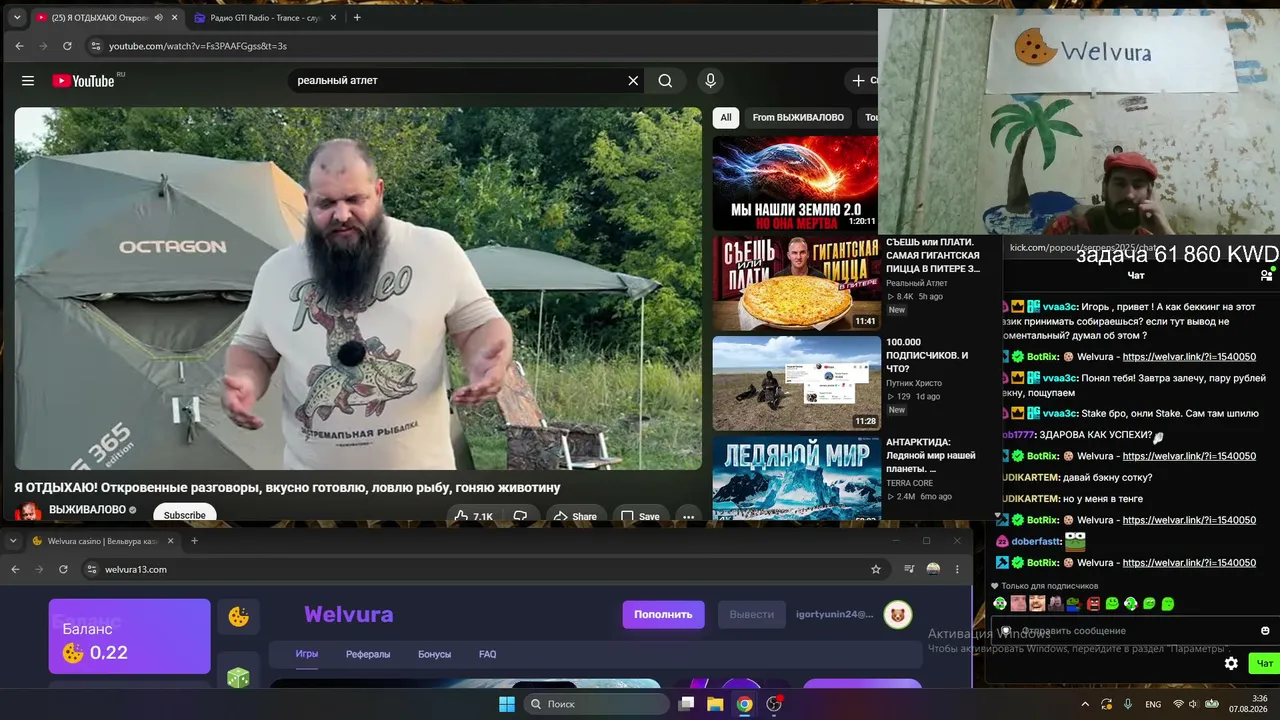Go back in the YouTube browser window
This screenshot has height=720, width=1280.
coord(19,46)
